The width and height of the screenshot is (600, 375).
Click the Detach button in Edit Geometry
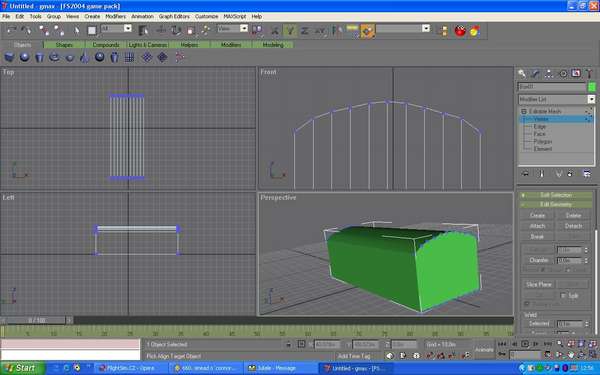point(573,226)
